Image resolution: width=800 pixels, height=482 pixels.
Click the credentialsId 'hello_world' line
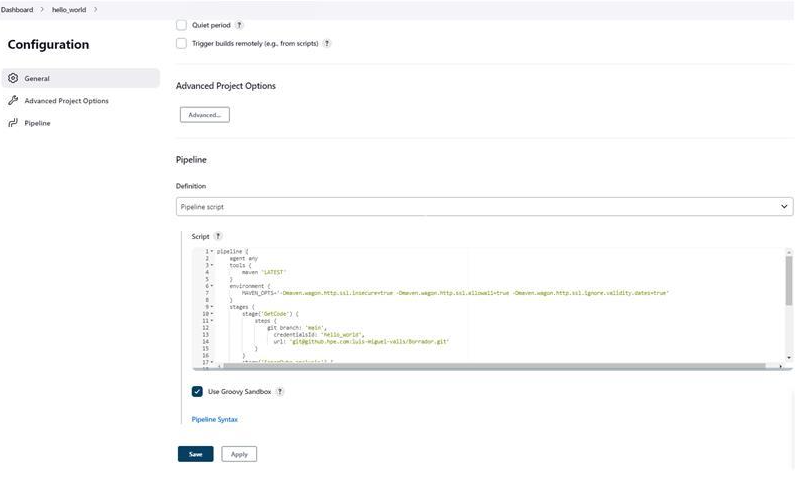click(319, 335)
